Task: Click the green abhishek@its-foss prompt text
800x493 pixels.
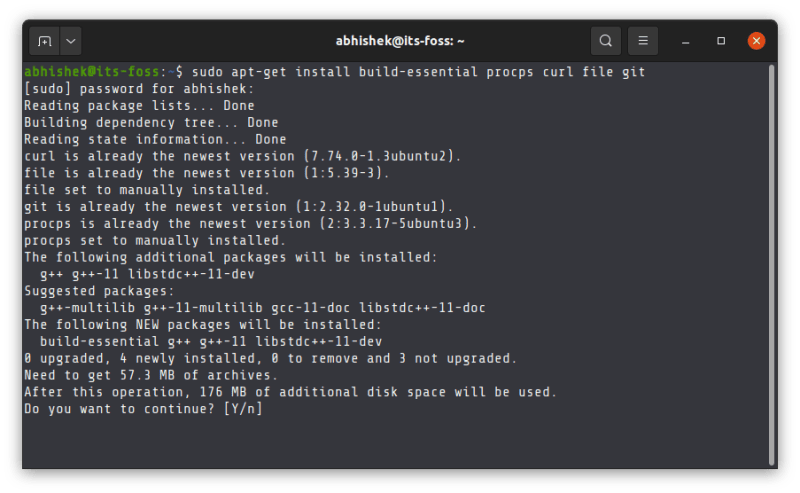Action: 96,72
